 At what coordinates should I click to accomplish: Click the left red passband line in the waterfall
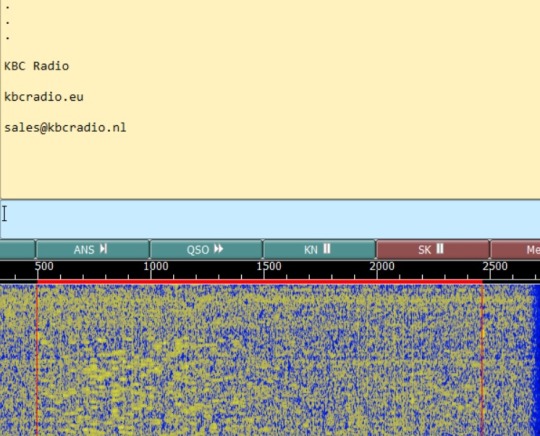[37, 360]
